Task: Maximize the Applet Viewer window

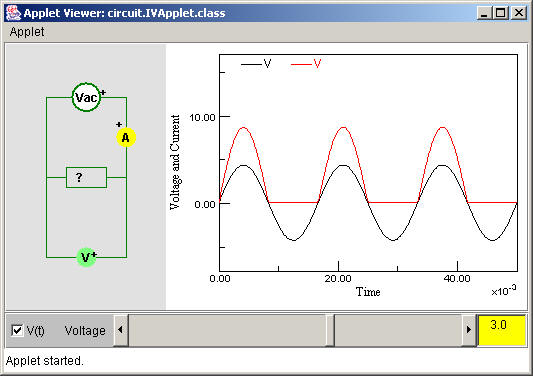Action: point(501,13)
